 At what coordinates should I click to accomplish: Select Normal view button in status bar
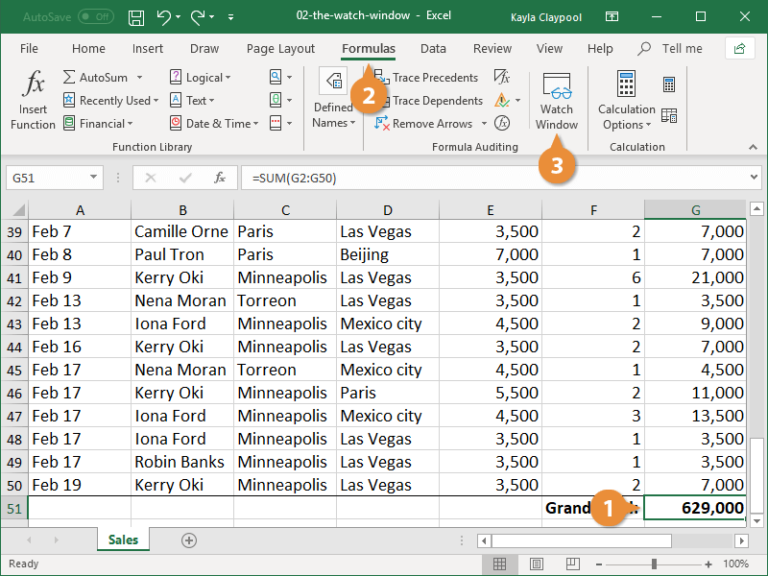(x=500, y=564)
